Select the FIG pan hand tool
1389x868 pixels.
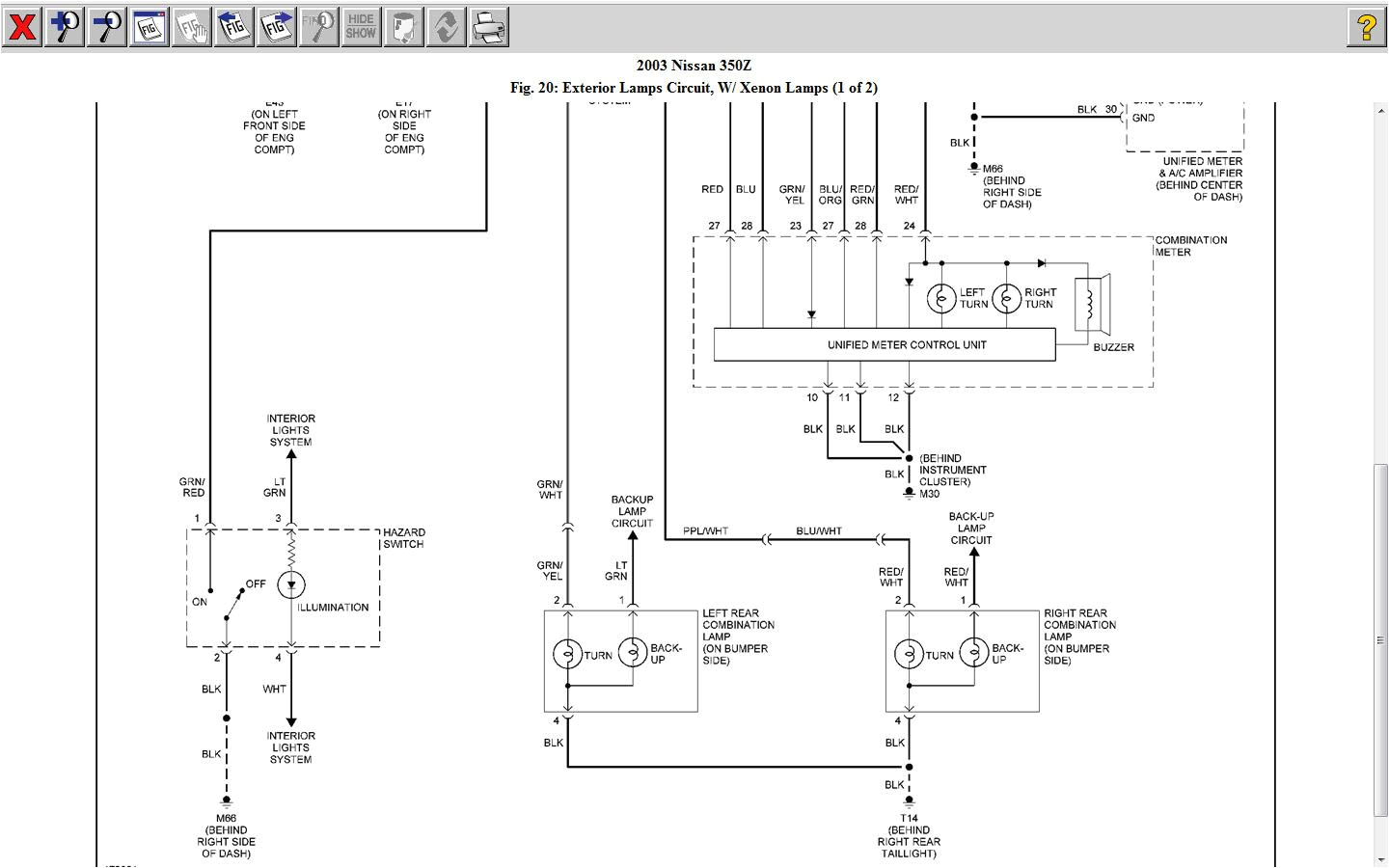tap(192, 26)
